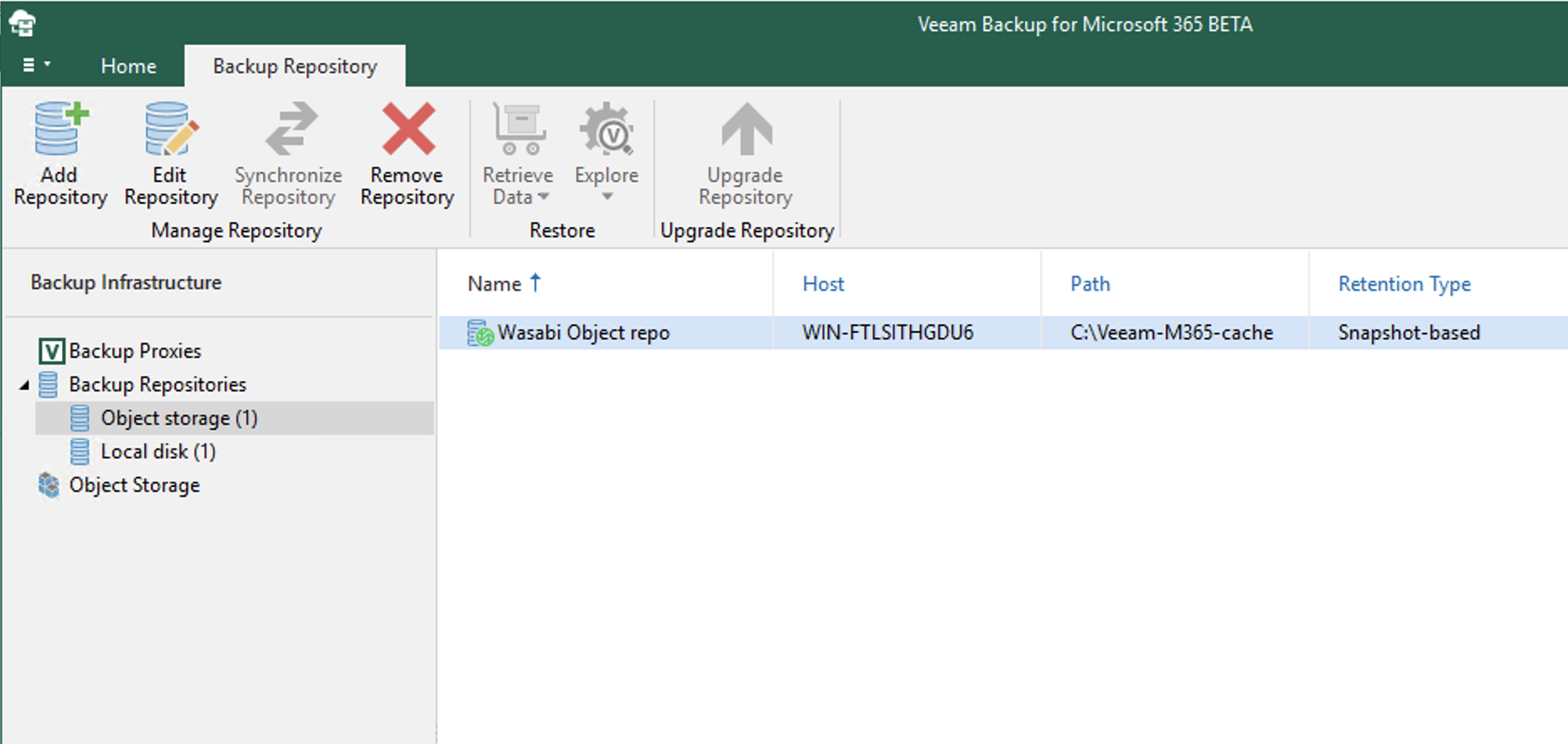Collapse the Backup Repositories tree node
The image size is (1568, 744).
(x=24, y=385)
